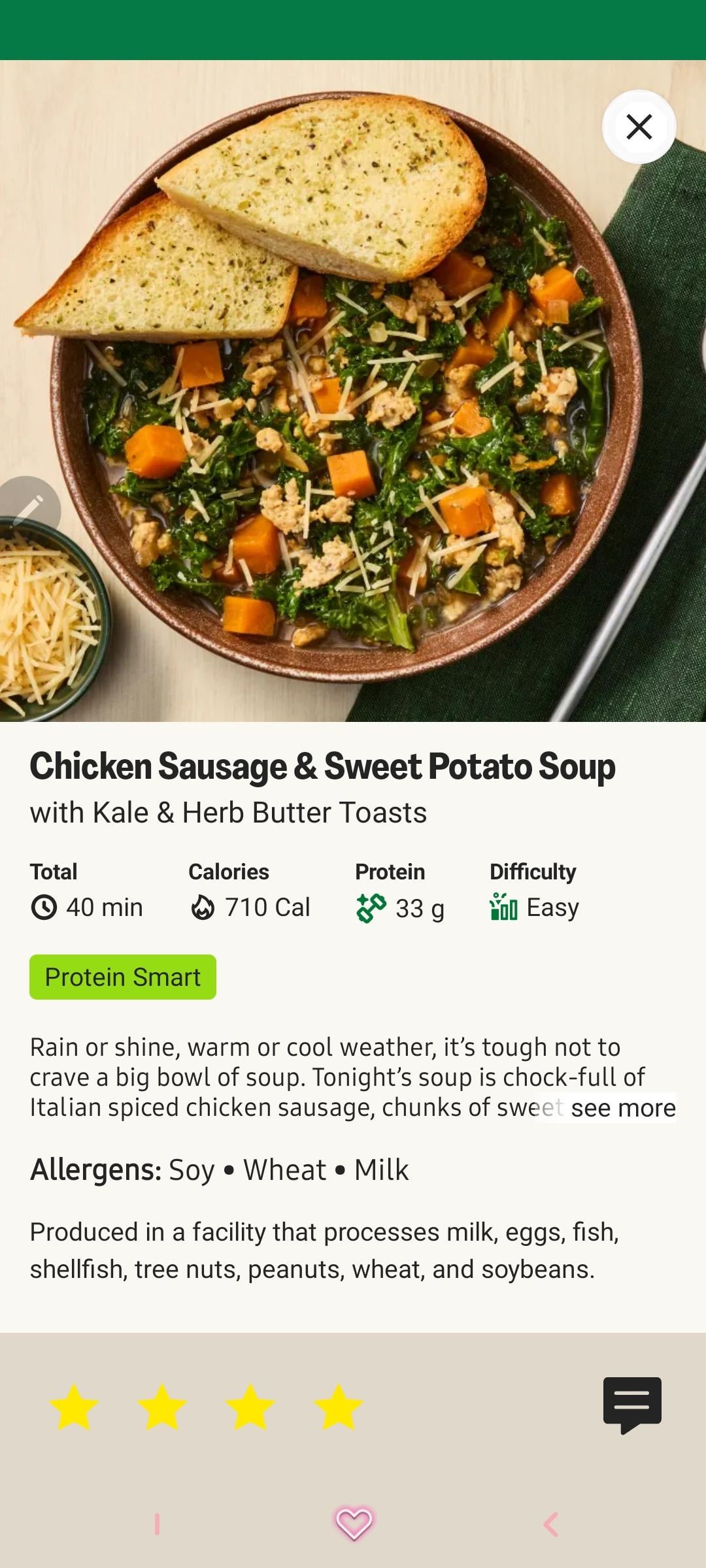Tap the Chicken Sausage & Sweet Potato Soup title
The height and width of the screenshot is (1568, 706).
(x=322, y=766)
